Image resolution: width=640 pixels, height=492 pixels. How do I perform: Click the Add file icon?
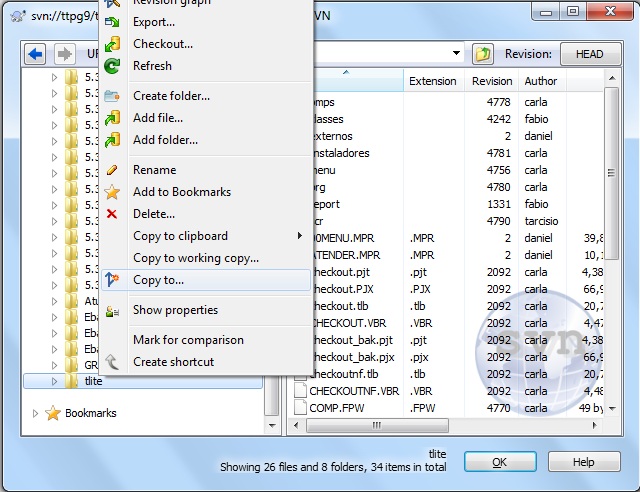(112, 118)
